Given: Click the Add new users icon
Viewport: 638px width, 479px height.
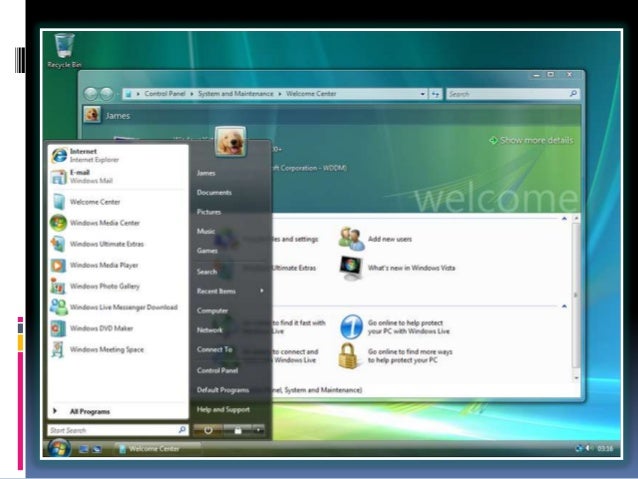Looking at the screenshot, I should pyautogui.click(x=351, y=238).
